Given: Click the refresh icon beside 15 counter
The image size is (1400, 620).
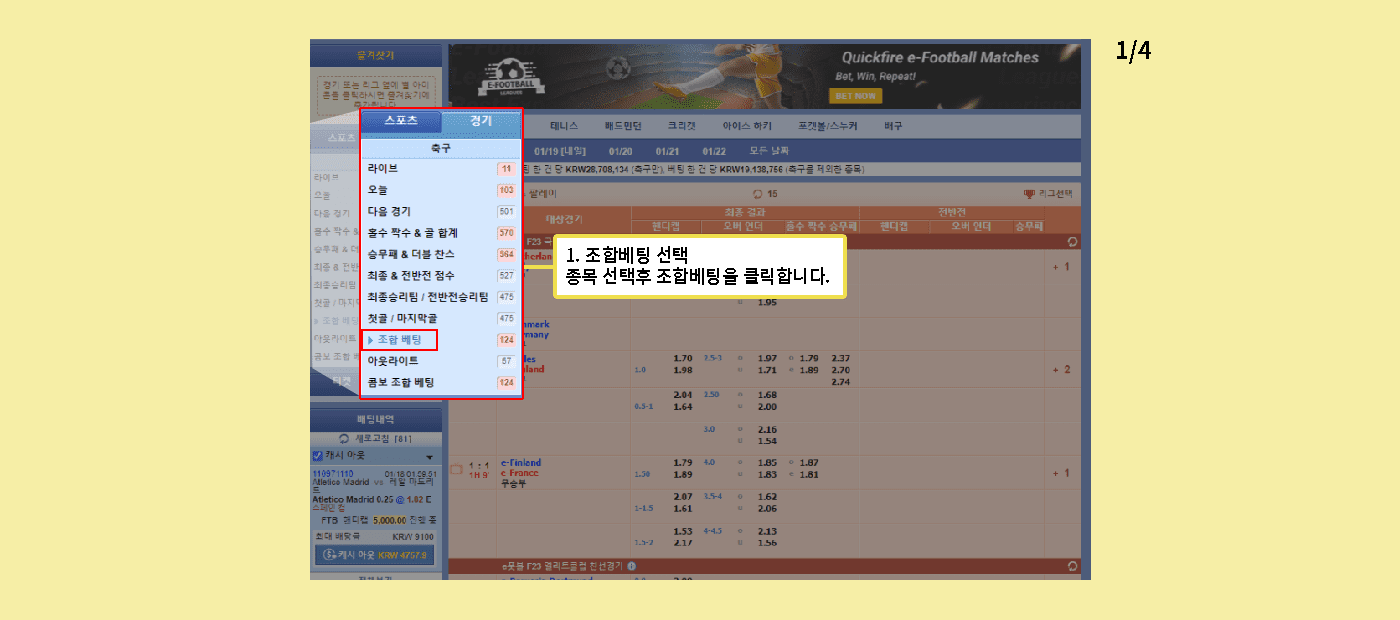Looking at the screenshot, I should coord(757,194).
